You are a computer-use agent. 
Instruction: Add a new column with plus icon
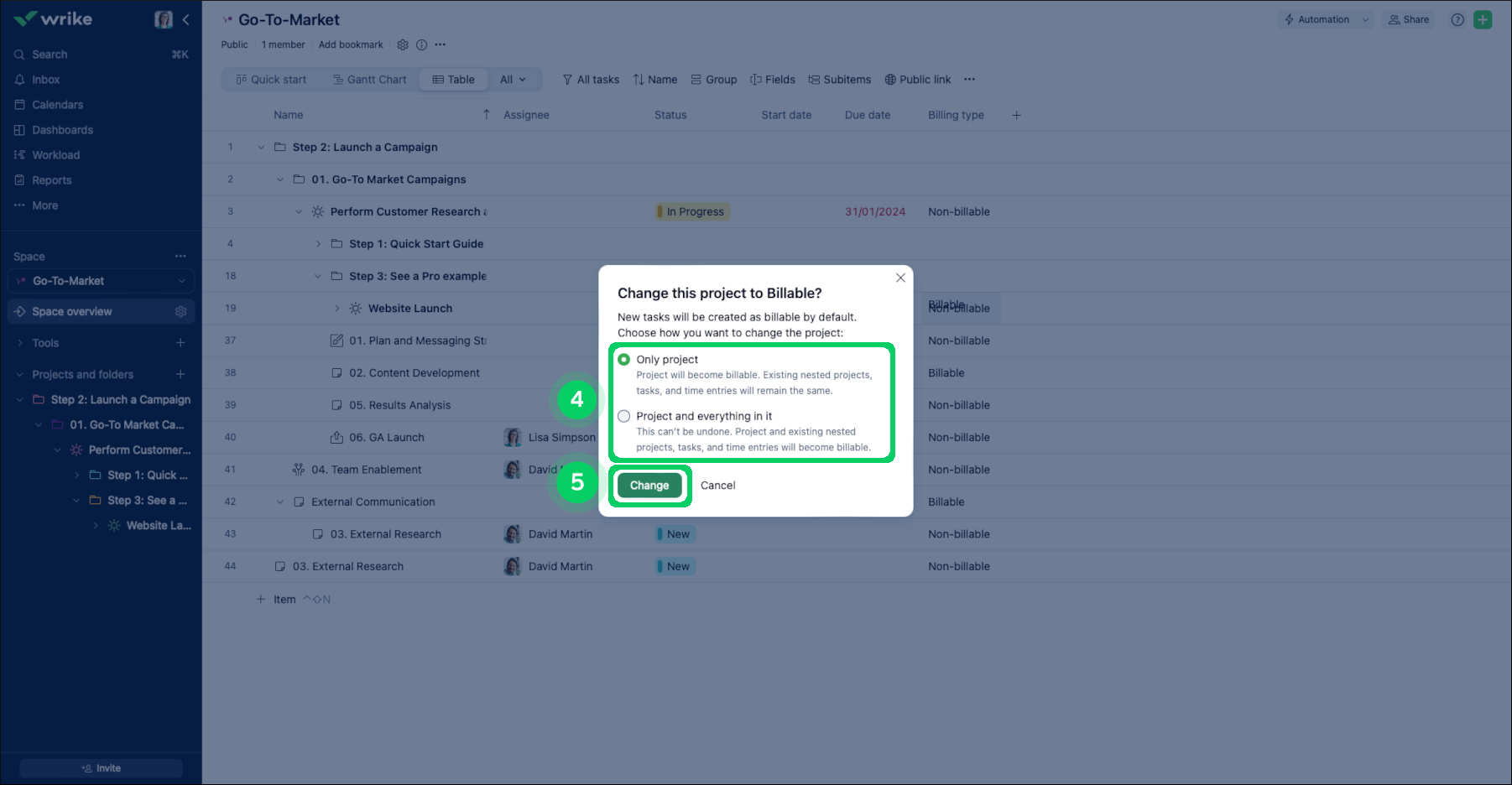[1016, 115]
